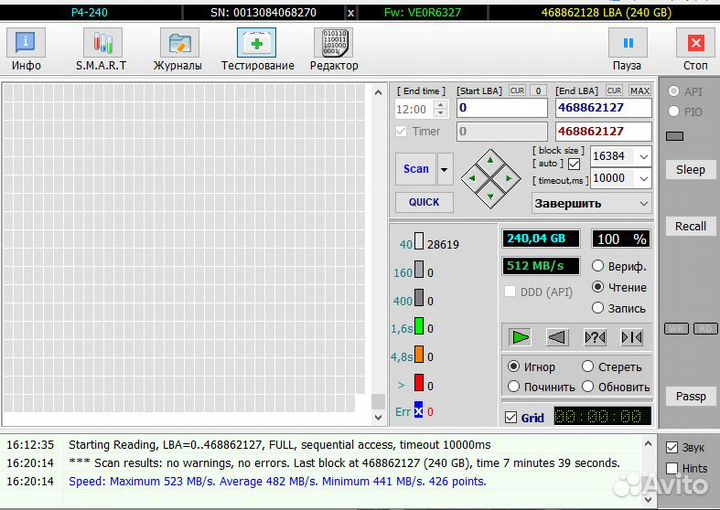The width and height of the screenshot is (720, 510).
Task: Toggle the Звук sound checkbox
Action: point(673,447)
